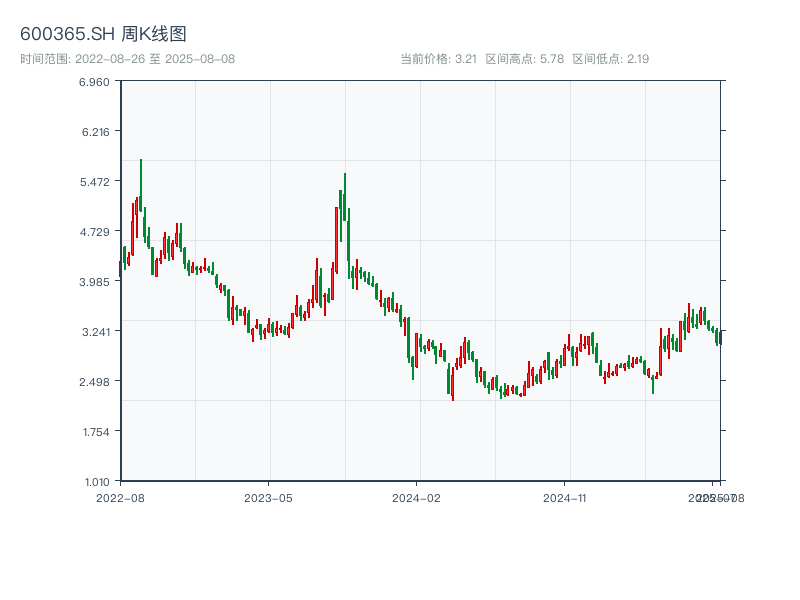Click x-axis label 2024-02
Image resolution: width=800 pixels, height=600 pixels.
point(416,498)
